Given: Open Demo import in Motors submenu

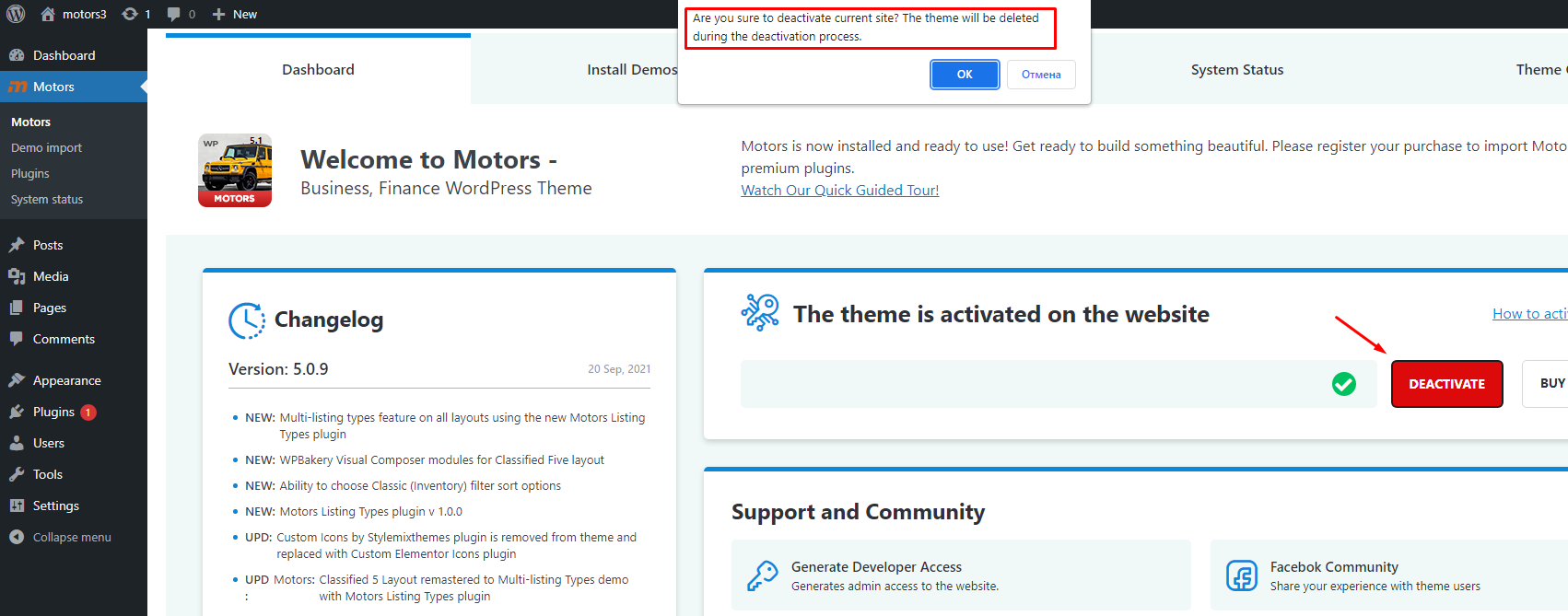Looking at the screenshot, I should [46, 148].
